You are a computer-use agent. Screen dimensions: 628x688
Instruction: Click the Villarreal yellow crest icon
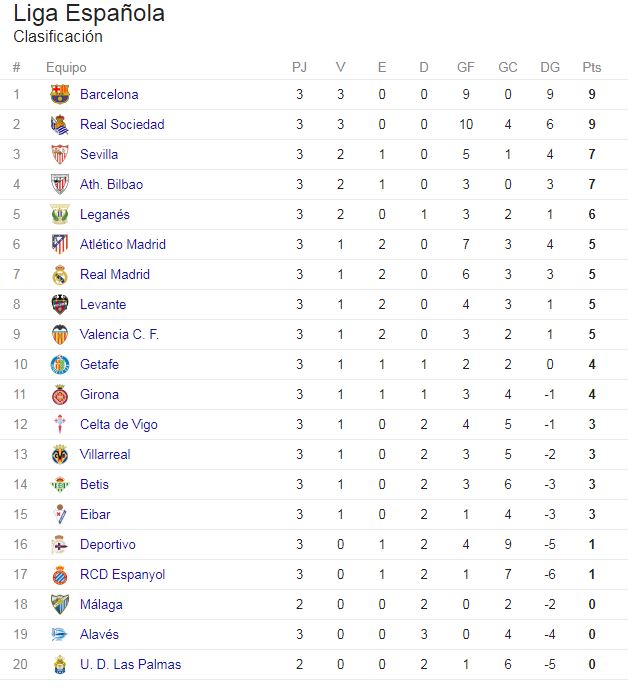coord(60,455)
